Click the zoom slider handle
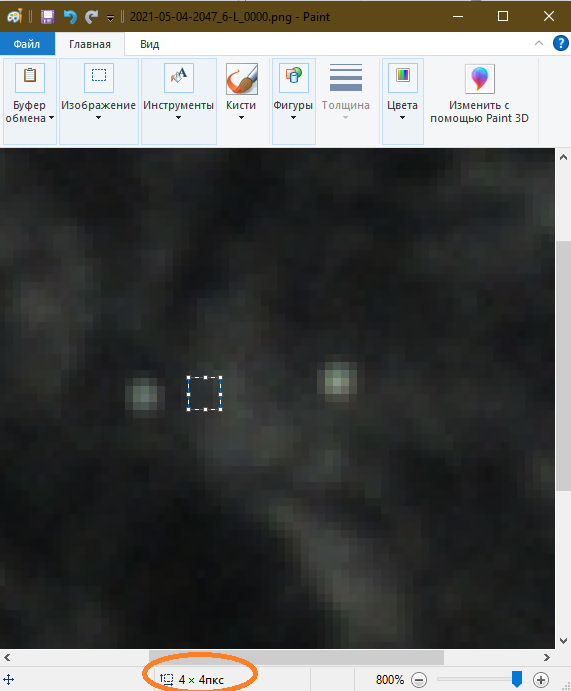571x691 pixels. pos(517,679)
